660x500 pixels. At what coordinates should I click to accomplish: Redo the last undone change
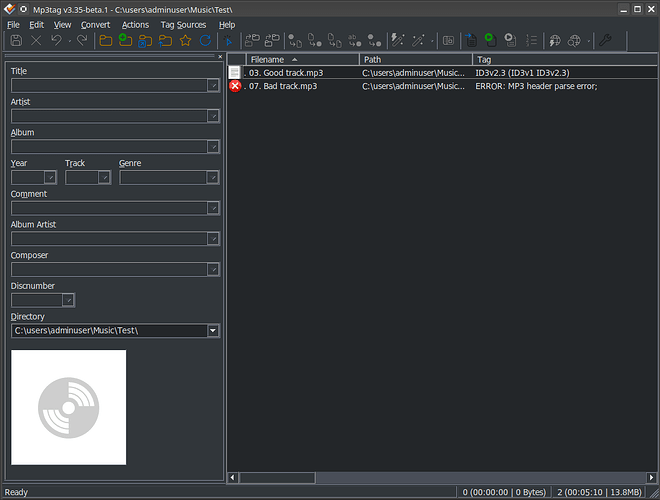coord(82,41)
